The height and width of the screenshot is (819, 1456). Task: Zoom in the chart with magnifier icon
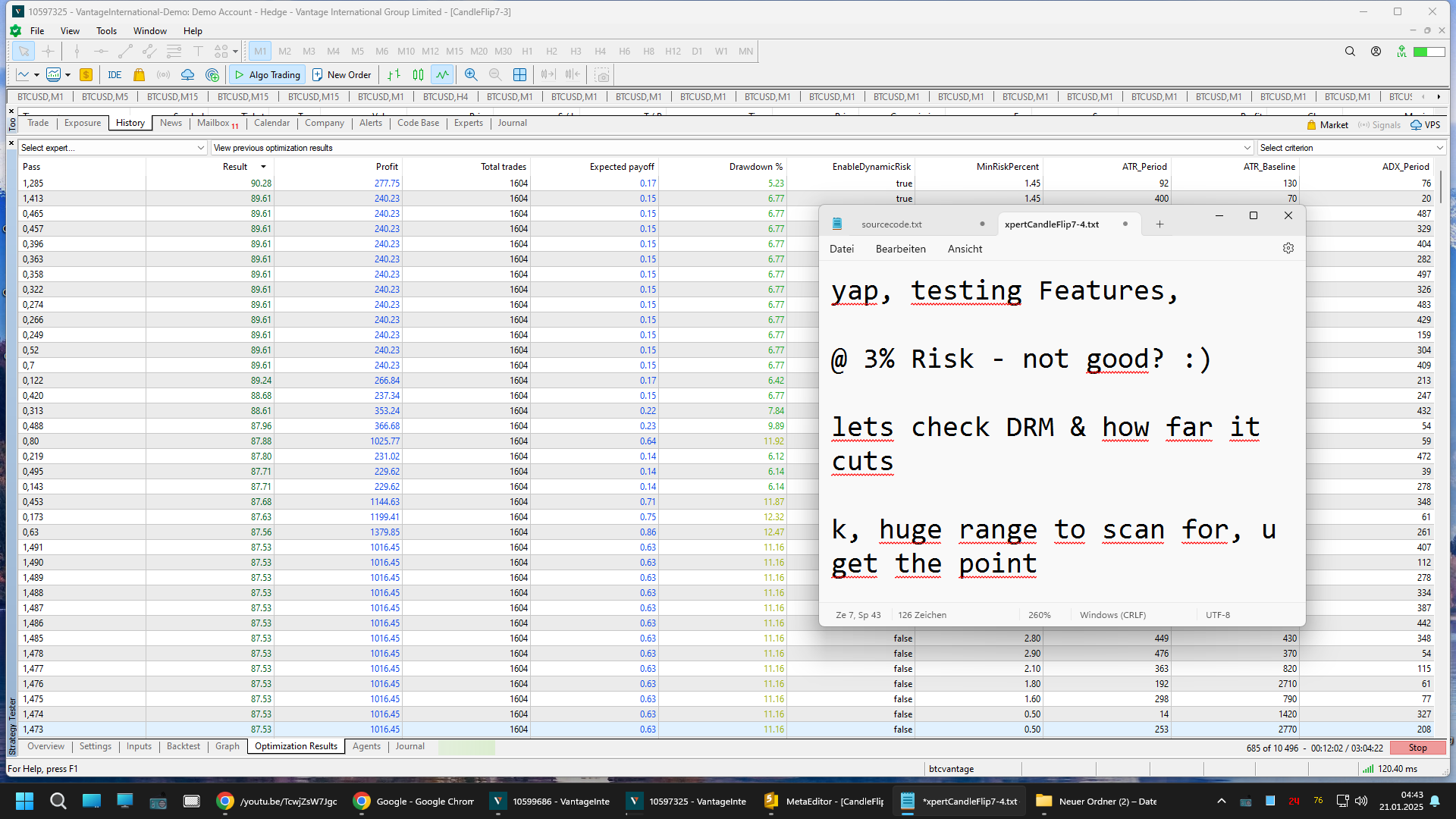[471, 74]
